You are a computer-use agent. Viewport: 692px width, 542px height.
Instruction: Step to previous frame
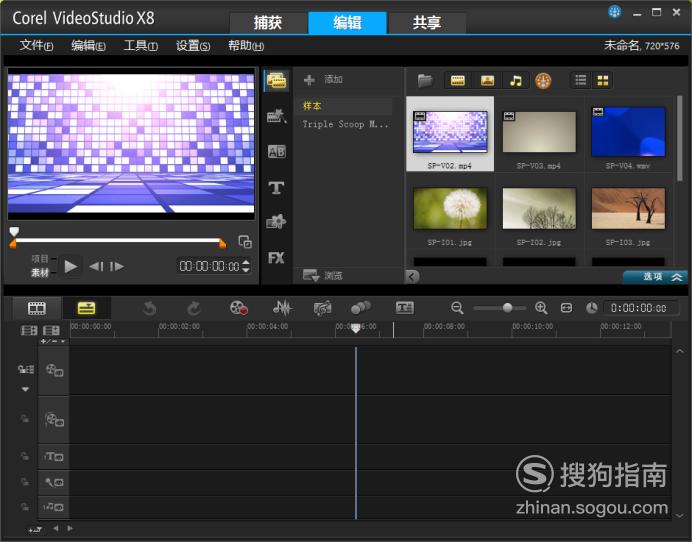[96, 266]
